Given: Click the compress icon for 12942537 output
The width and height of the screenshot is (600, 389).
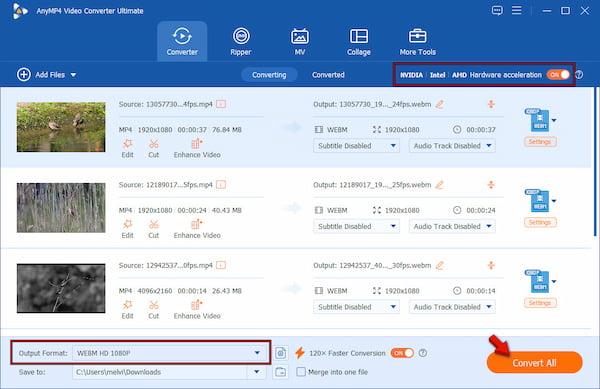Looking at the screenshot, I should click(491, 265).
